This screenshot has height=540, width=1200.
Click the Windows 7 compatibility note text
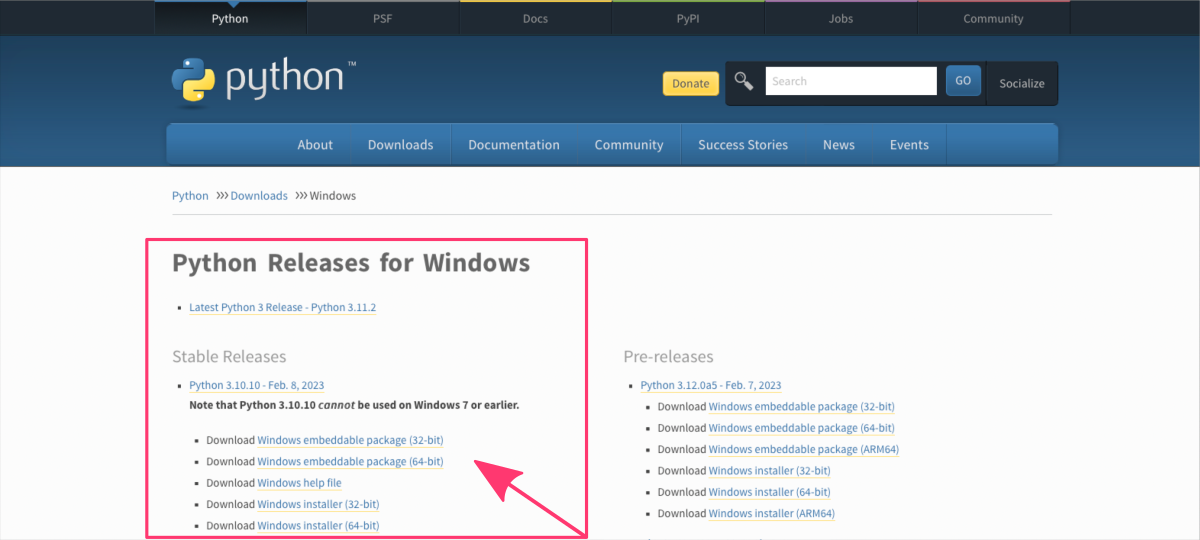tap(354, 405)
